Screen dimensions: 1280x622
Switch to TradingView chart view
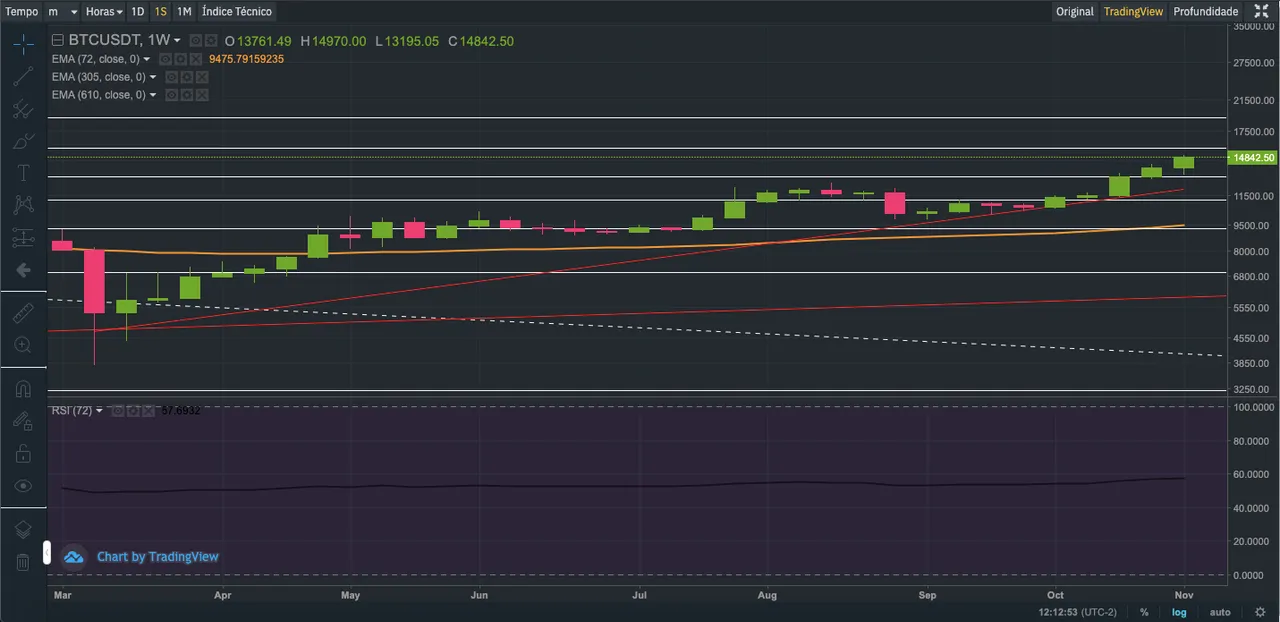[x=1133, y=11]
